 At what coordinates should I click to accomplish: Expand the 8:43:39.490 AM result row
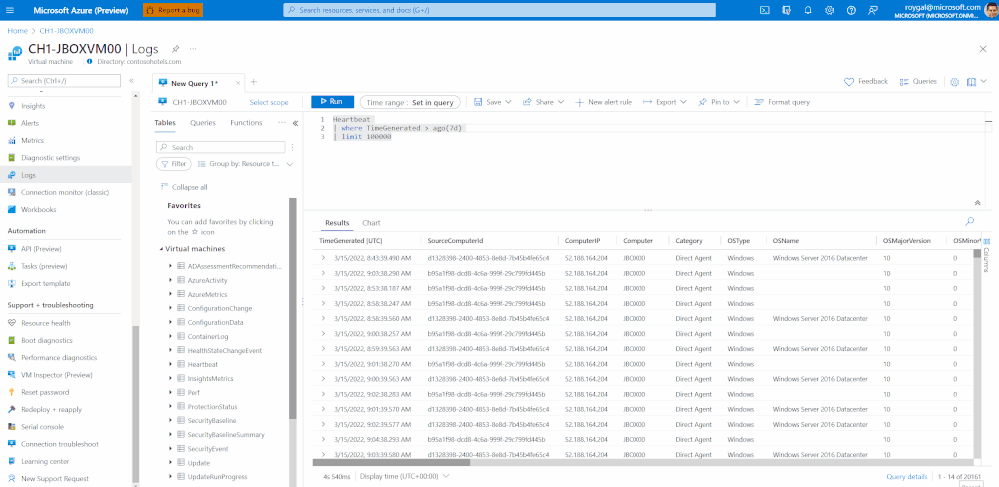323,258
